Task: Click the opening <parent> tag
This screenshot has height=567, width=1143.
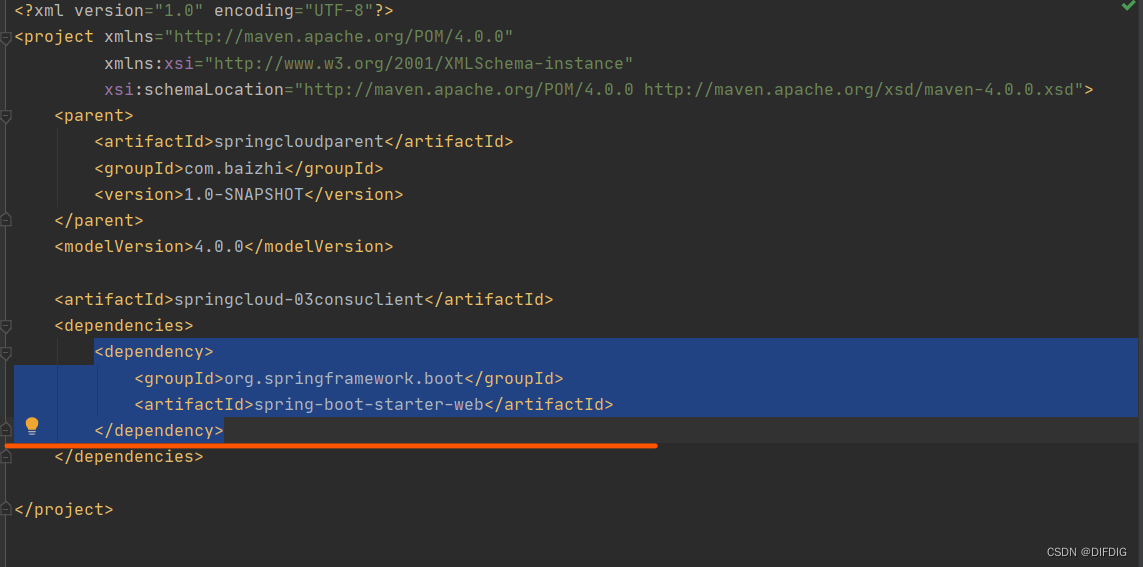Action: pos(94,115)
